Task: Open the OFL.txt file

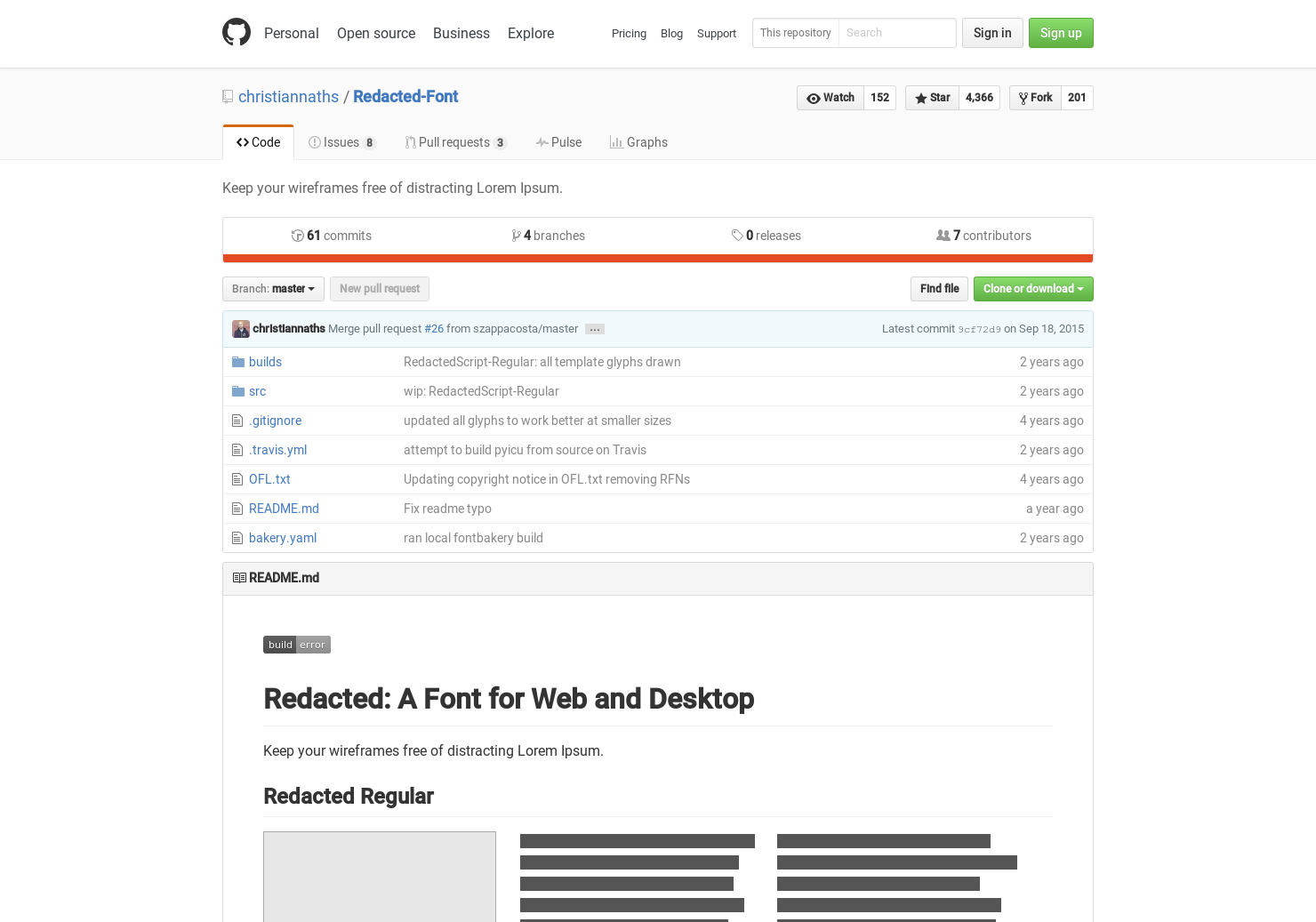Action: (269, 479)
